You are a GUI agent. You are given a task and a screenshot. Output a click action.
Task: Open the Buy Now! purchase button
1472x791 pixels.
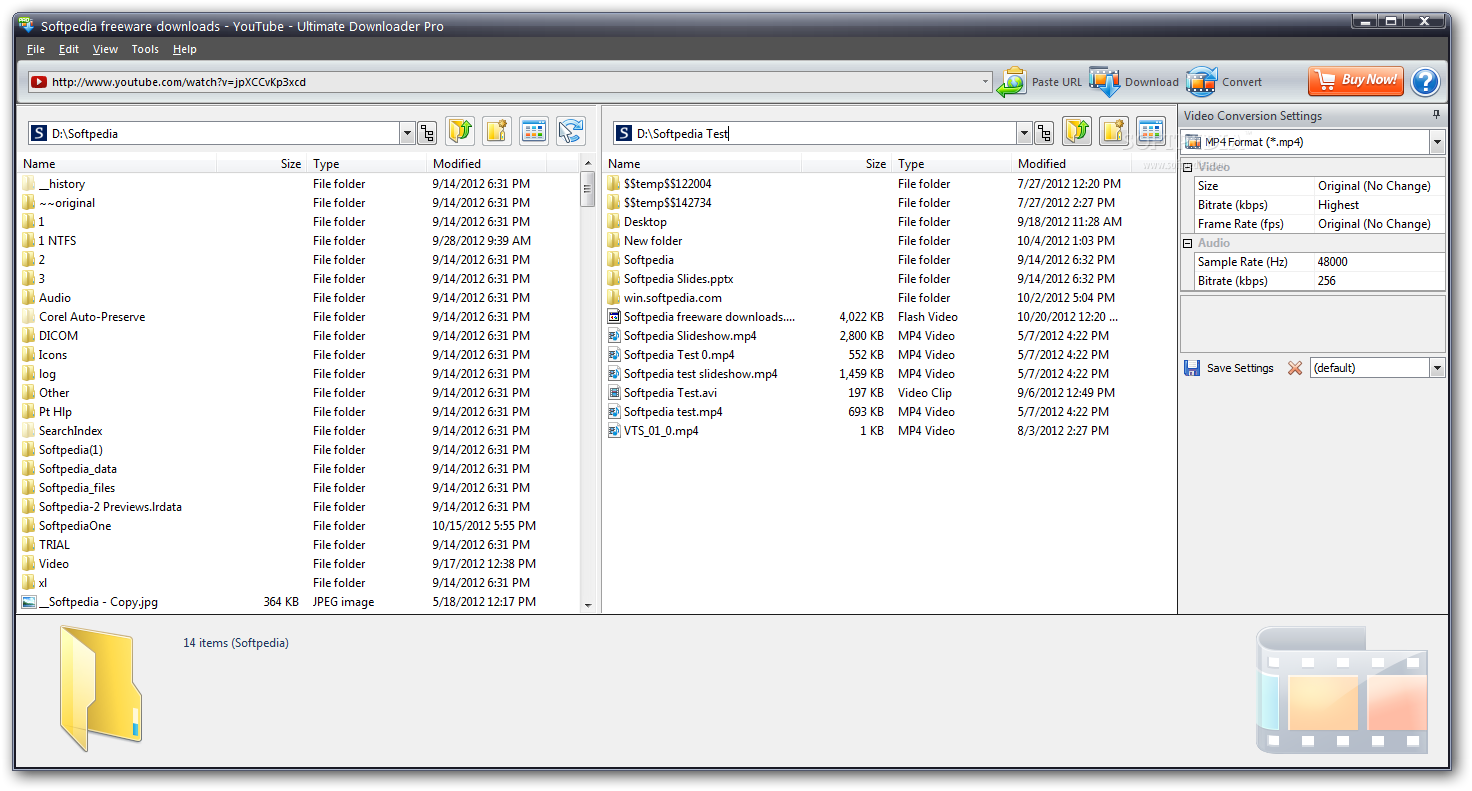click(x=1355, y=81)
